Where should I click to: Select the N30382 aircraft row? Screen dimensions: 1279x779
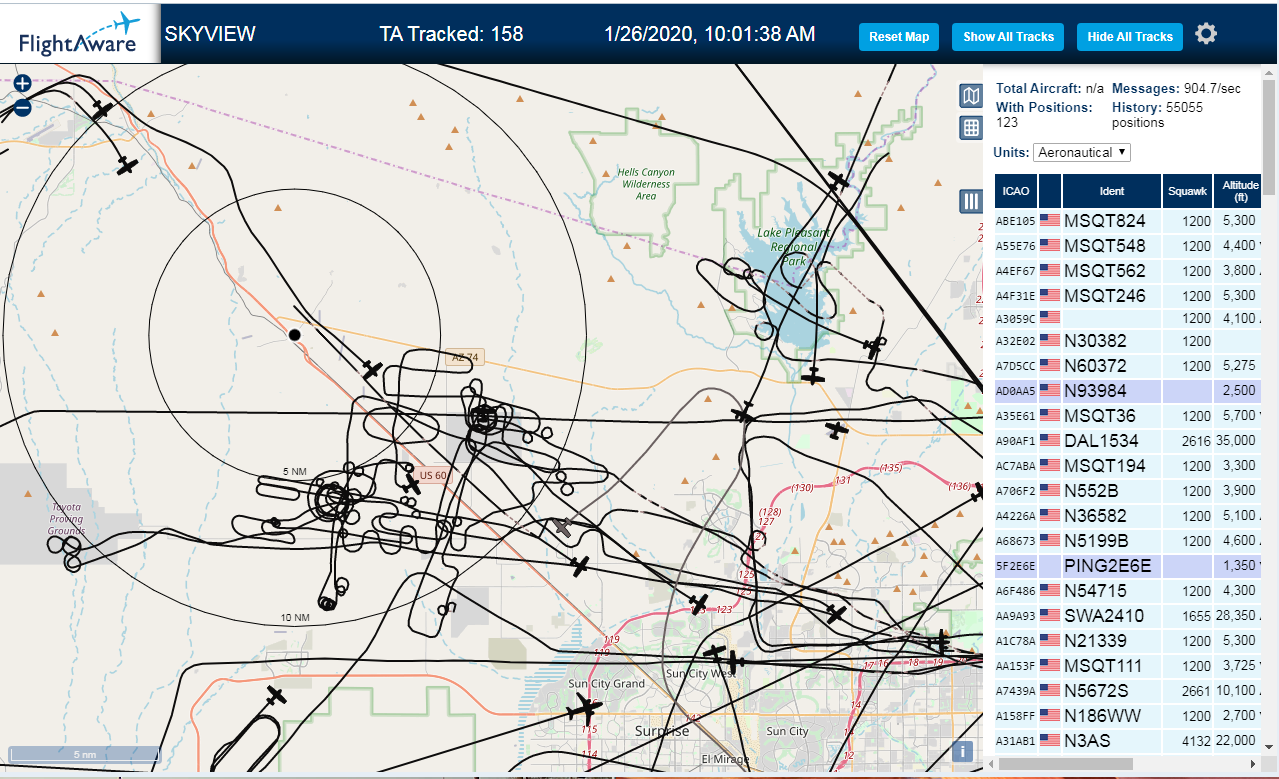pyautogui.click(x=1128, y=341)
